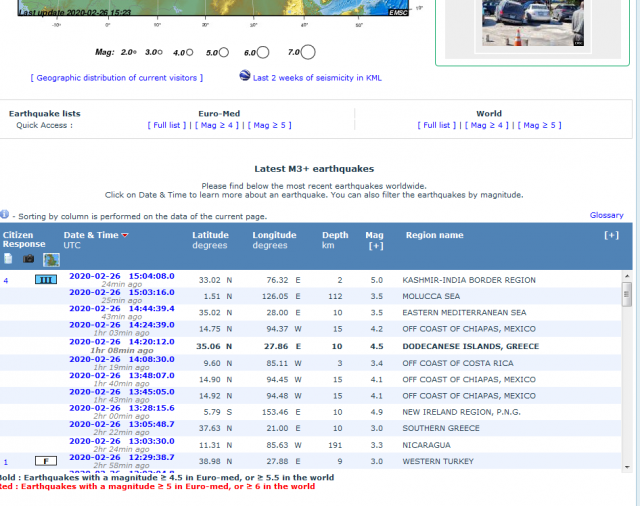This screenshot has height=506, width=640.
Task: Sort table by Latitude column
Action: (x=210, y=235)
